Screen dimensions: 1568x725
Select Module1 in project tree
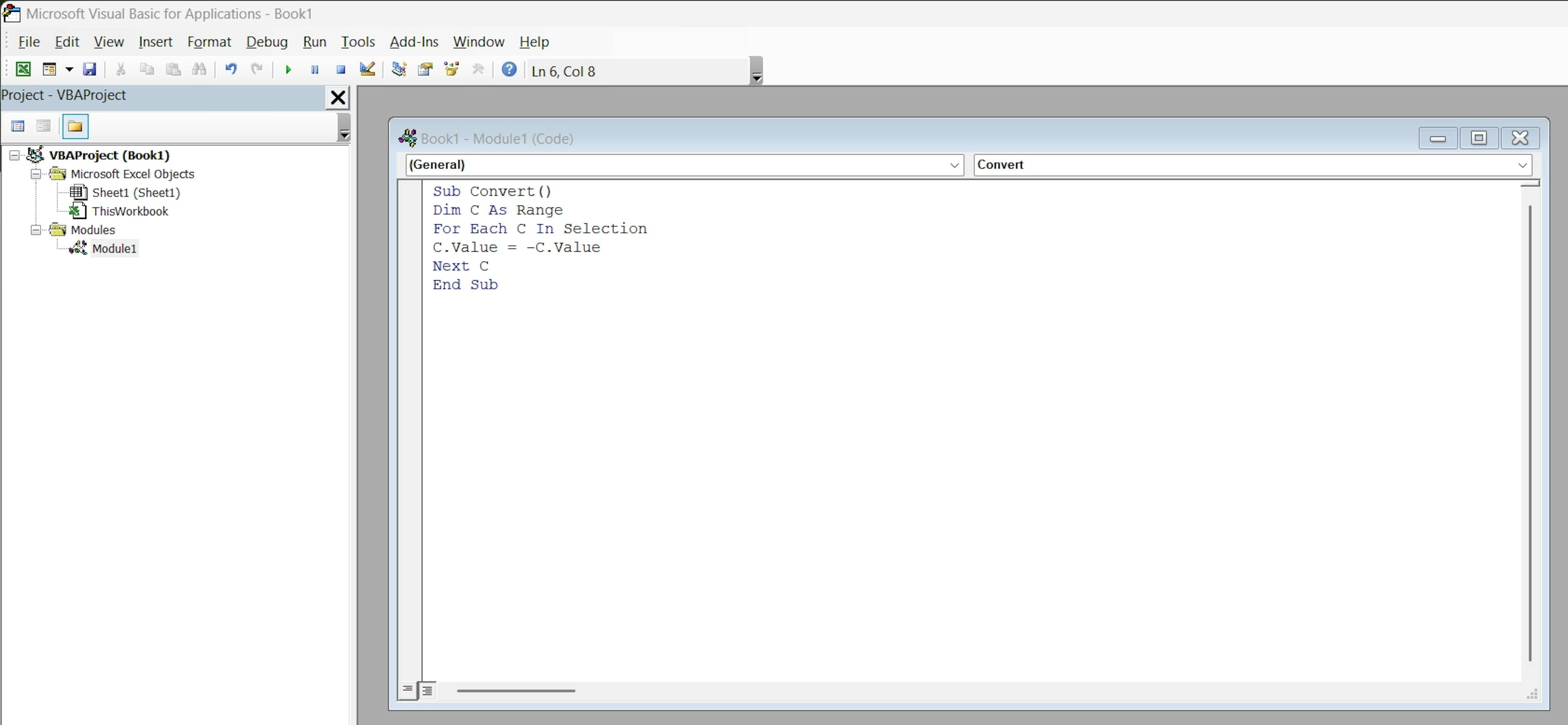tap(114, 248)
